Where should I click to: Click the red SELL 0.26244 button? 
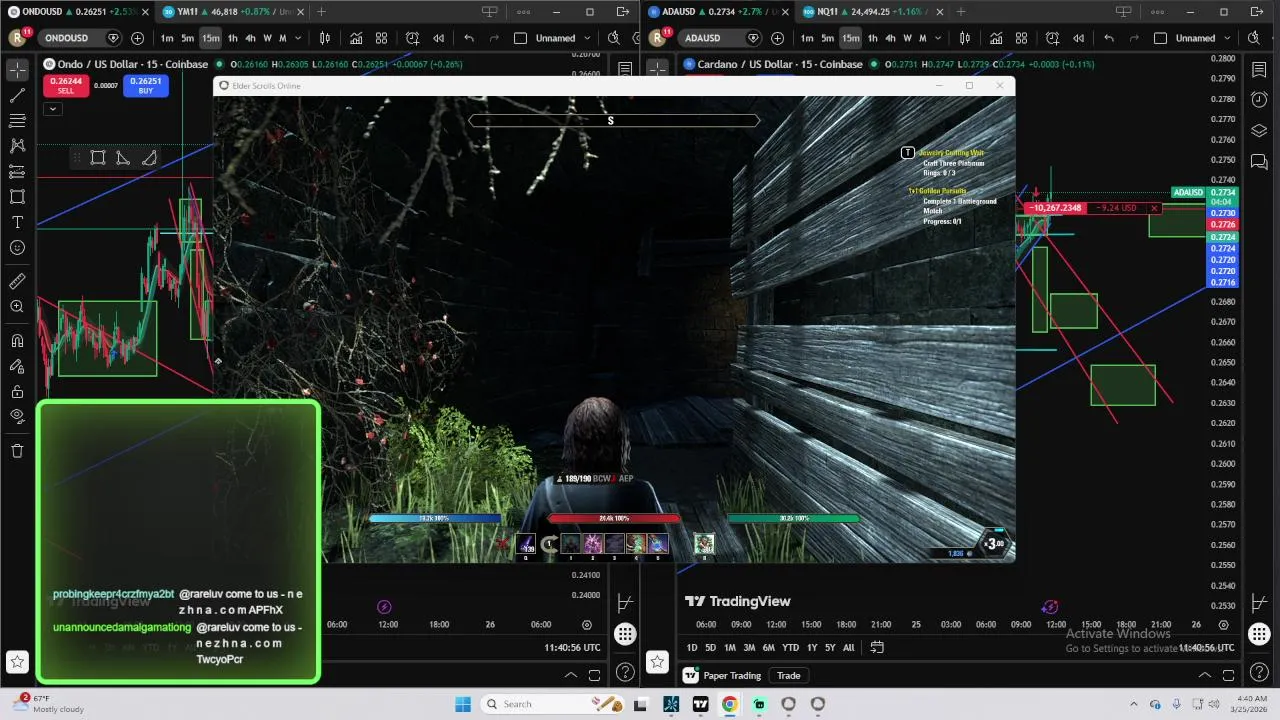65,86
